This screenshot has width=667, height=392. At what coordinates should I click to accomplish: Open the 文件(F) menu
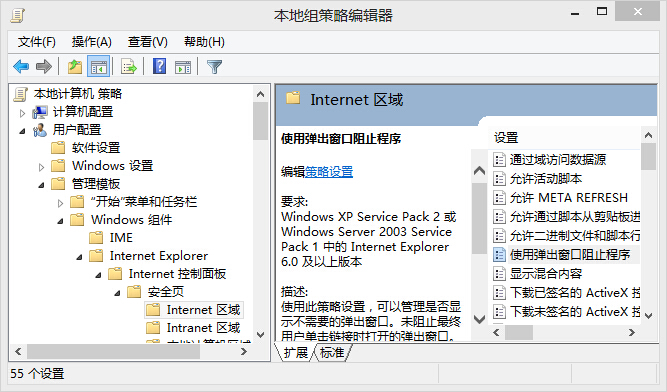(37, 42)
